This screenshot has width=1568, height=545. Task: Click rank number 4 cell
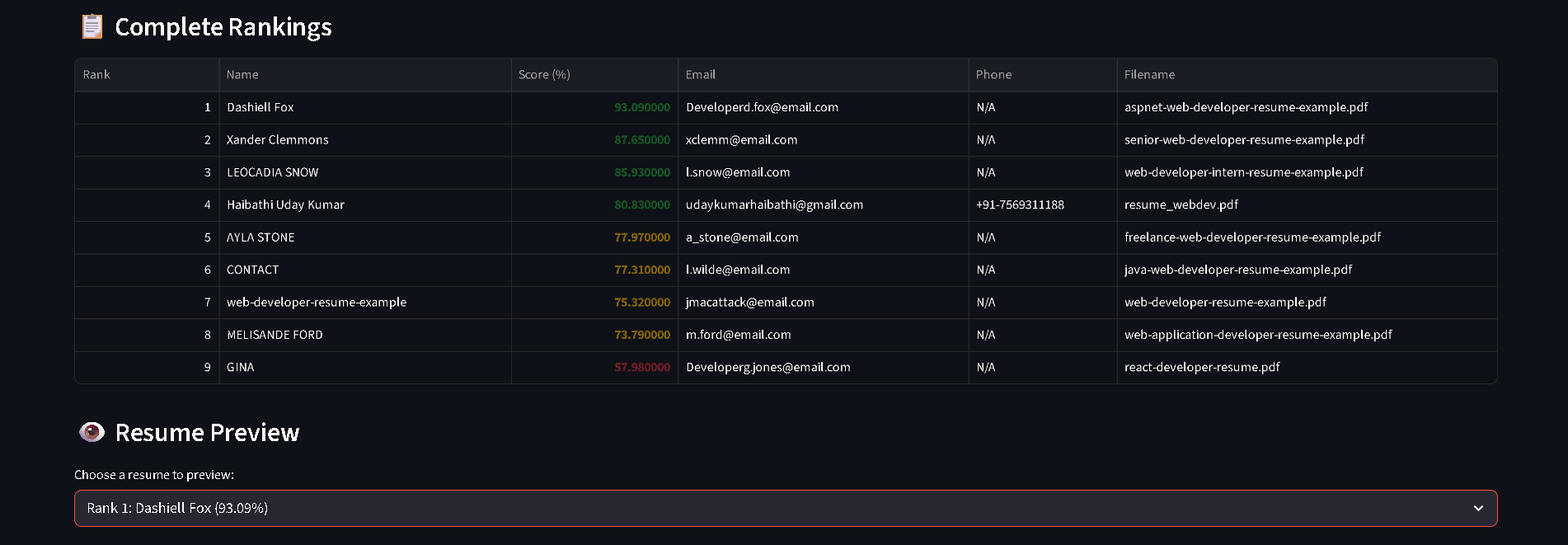tap(147, 205)
